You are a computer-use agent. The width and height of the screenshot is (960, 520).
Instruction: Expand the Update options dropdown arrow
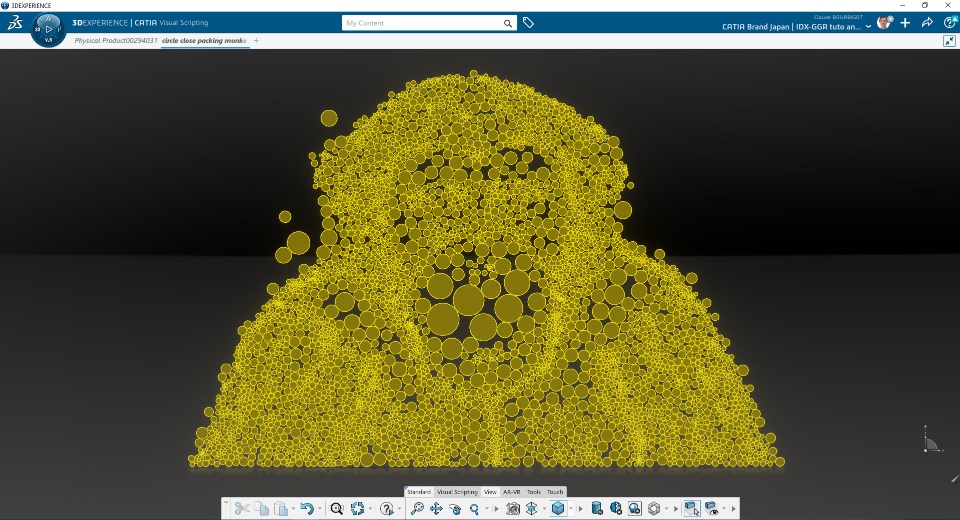tap(370, 509)
